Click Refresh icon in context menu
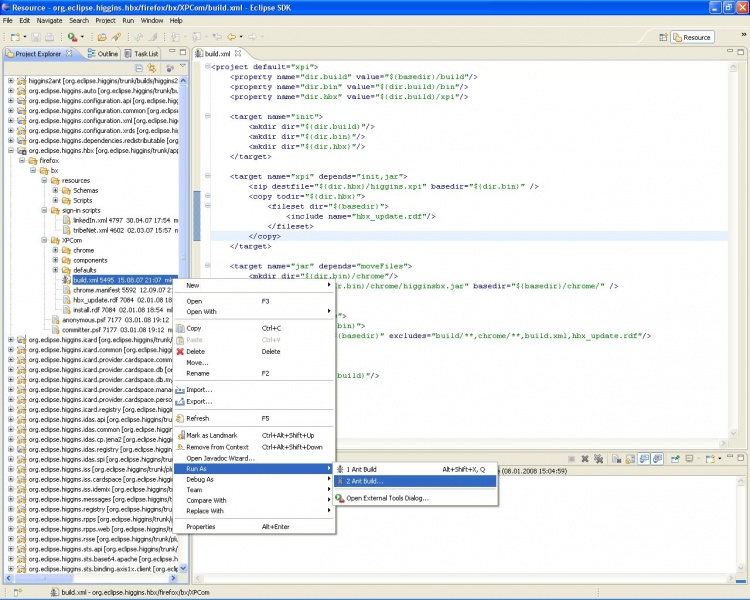This screenshot has height=600, width=750. (180, 418)
